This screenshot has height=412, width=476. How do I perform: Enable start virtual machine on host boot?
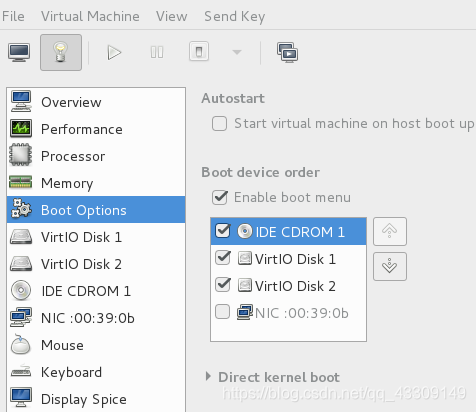coord(219,124)
